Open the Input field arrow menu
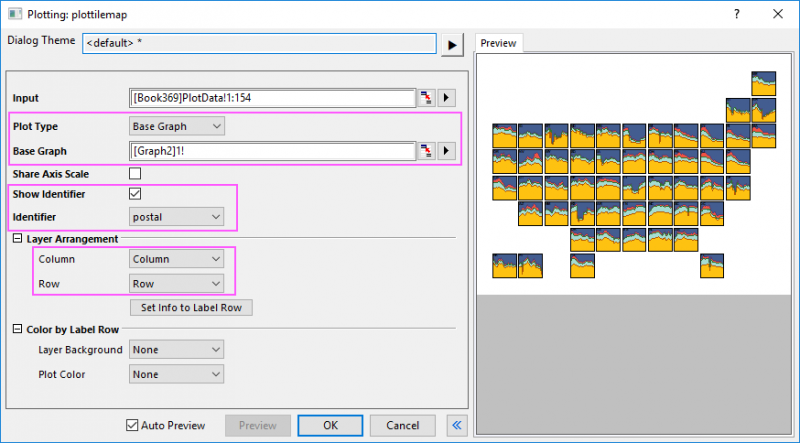Viewport: 800px width, 443px height. click(x=447, y=98)
